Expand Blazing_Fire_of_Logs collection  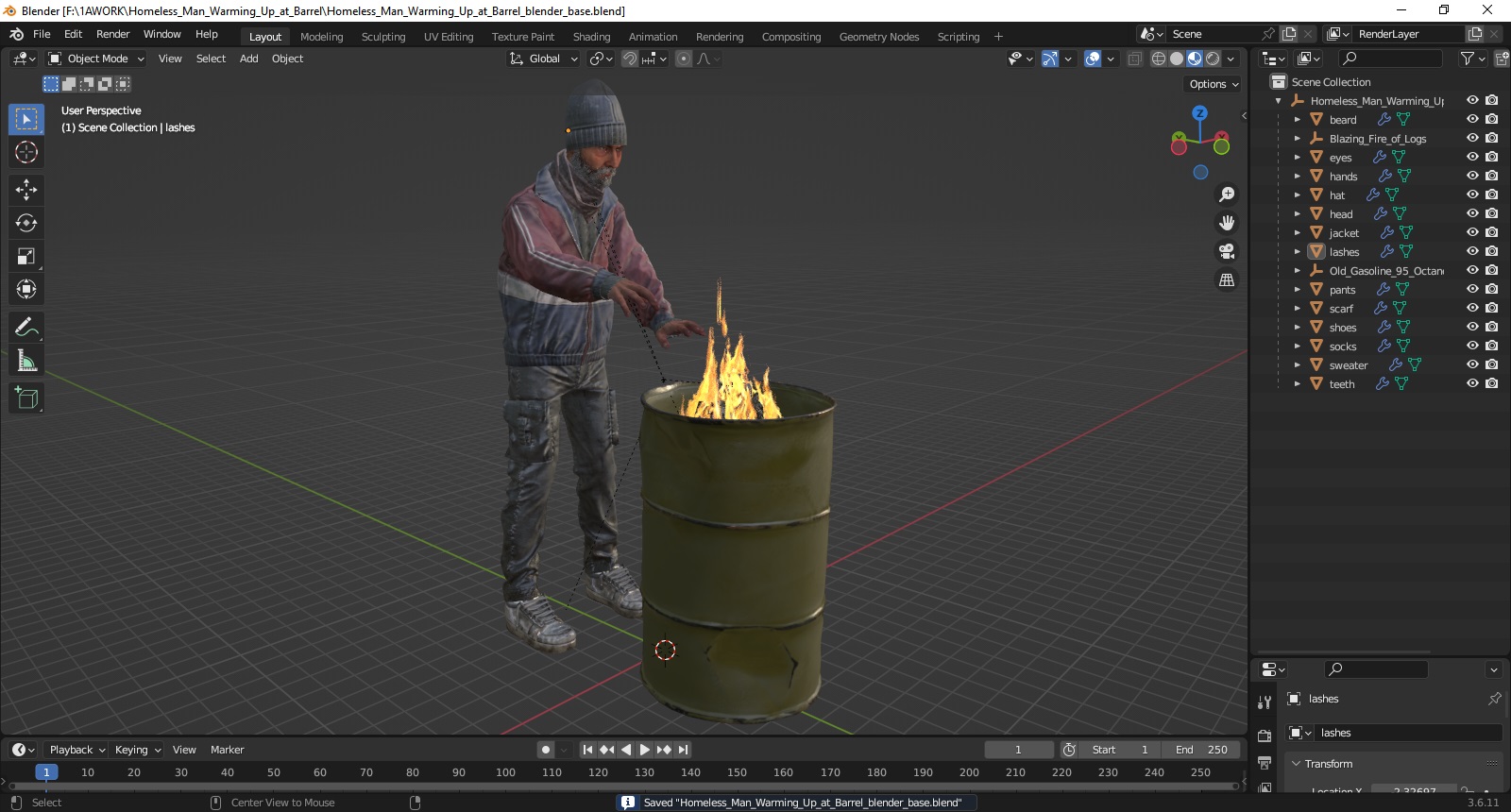1297,139
